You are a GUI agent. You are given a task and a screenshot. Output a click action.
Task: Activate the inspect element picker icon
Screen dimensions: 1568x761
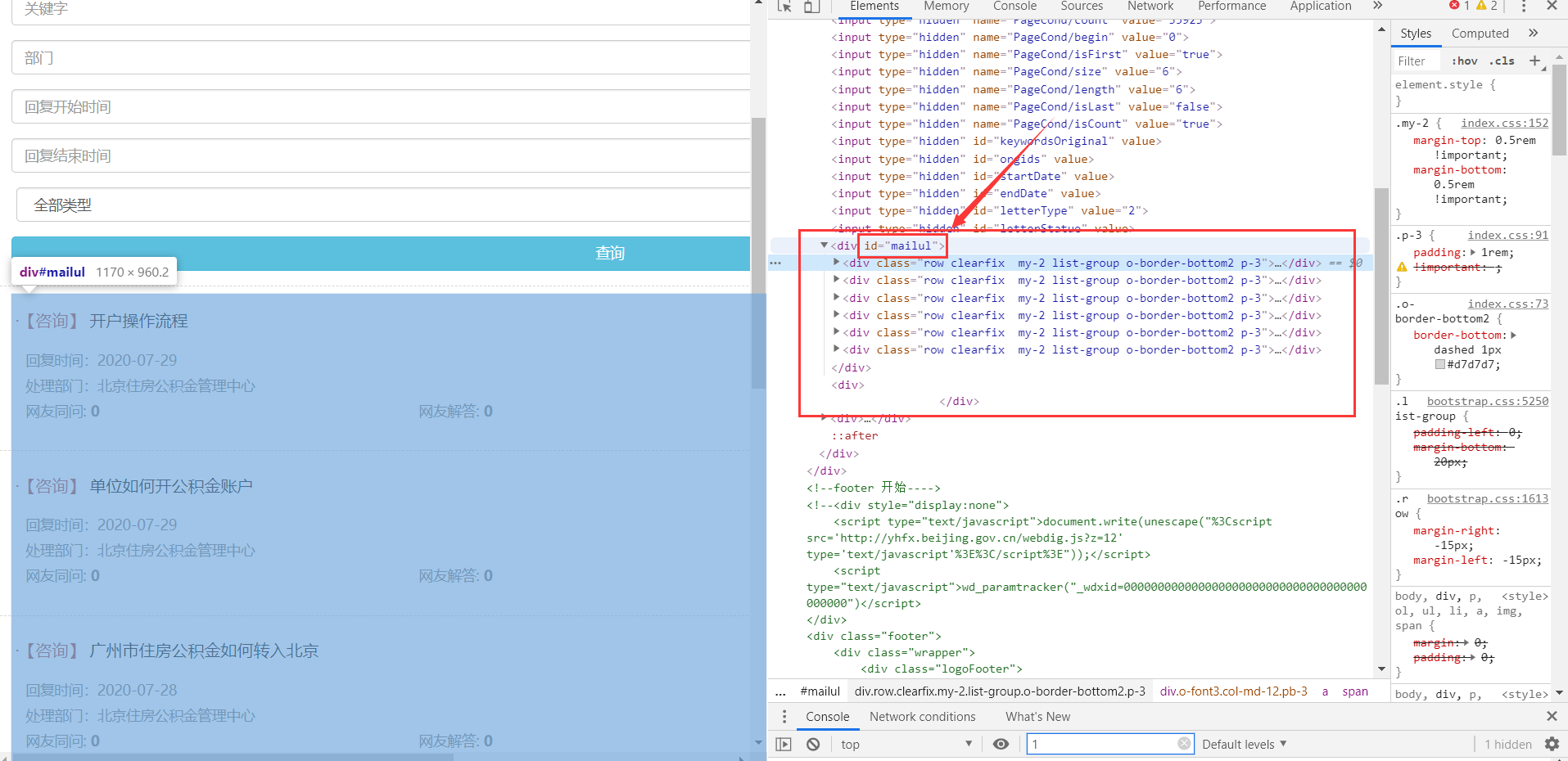(784, 7)
